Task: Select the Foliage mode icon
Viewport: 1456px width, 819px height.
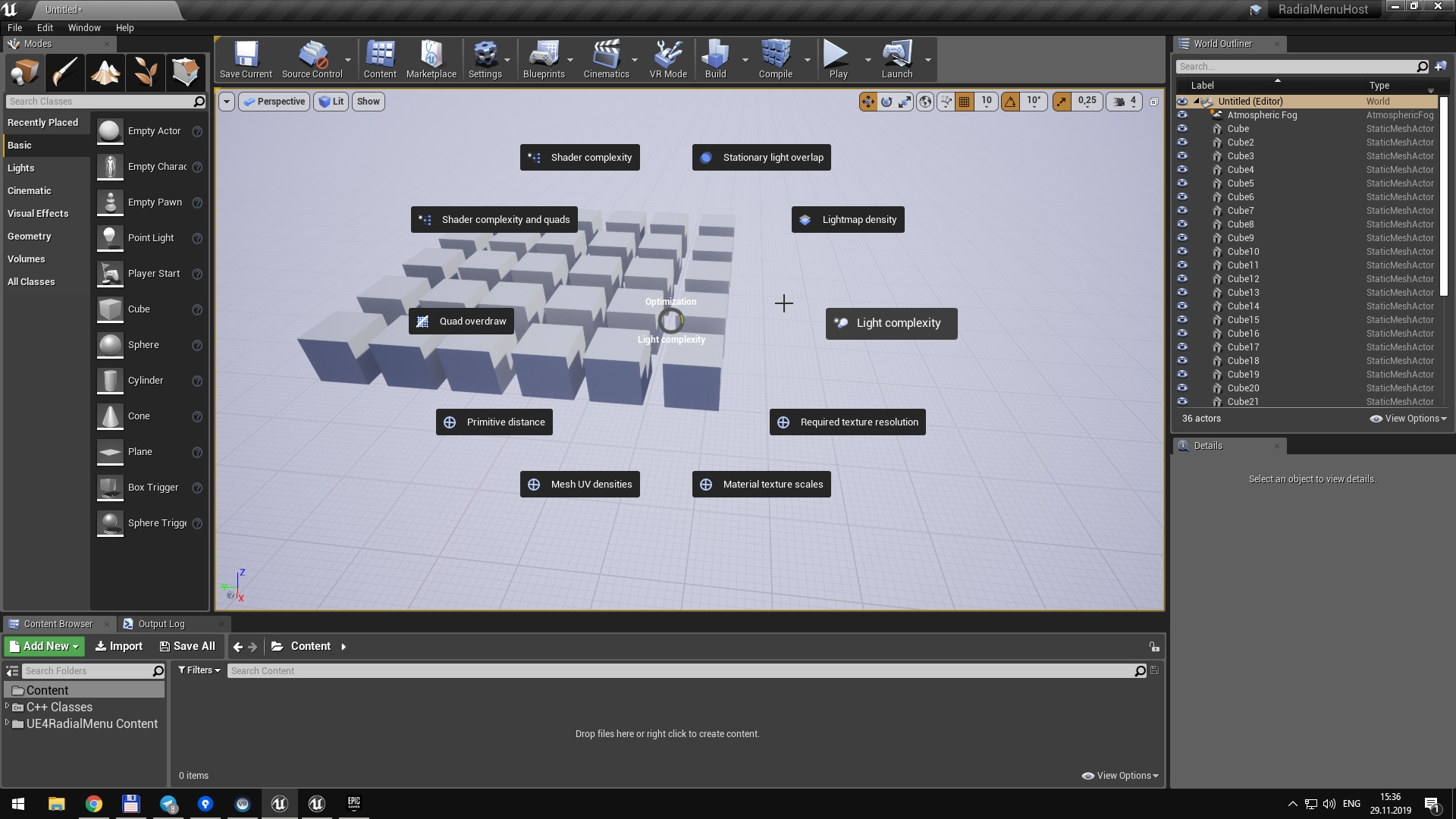Action: (x=145, y=73)
